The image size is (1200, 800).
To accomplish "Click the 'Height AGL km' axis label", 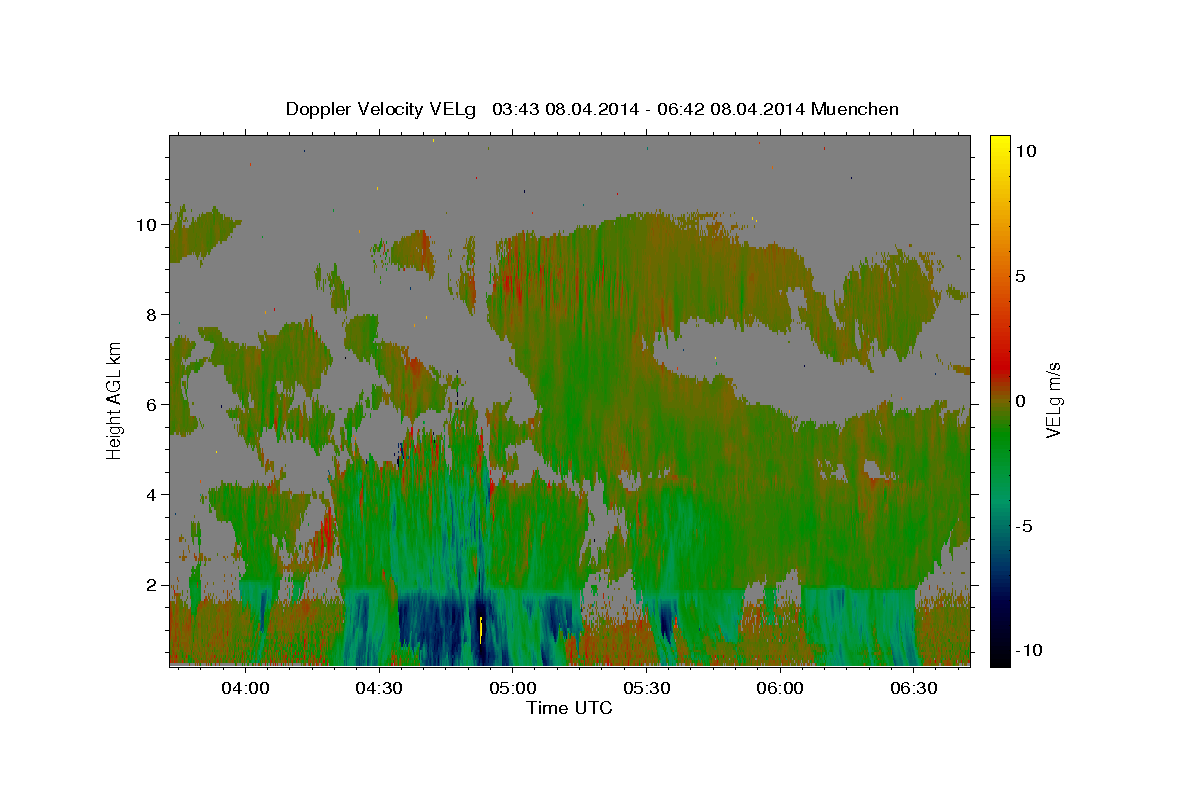I will (115, 400).
